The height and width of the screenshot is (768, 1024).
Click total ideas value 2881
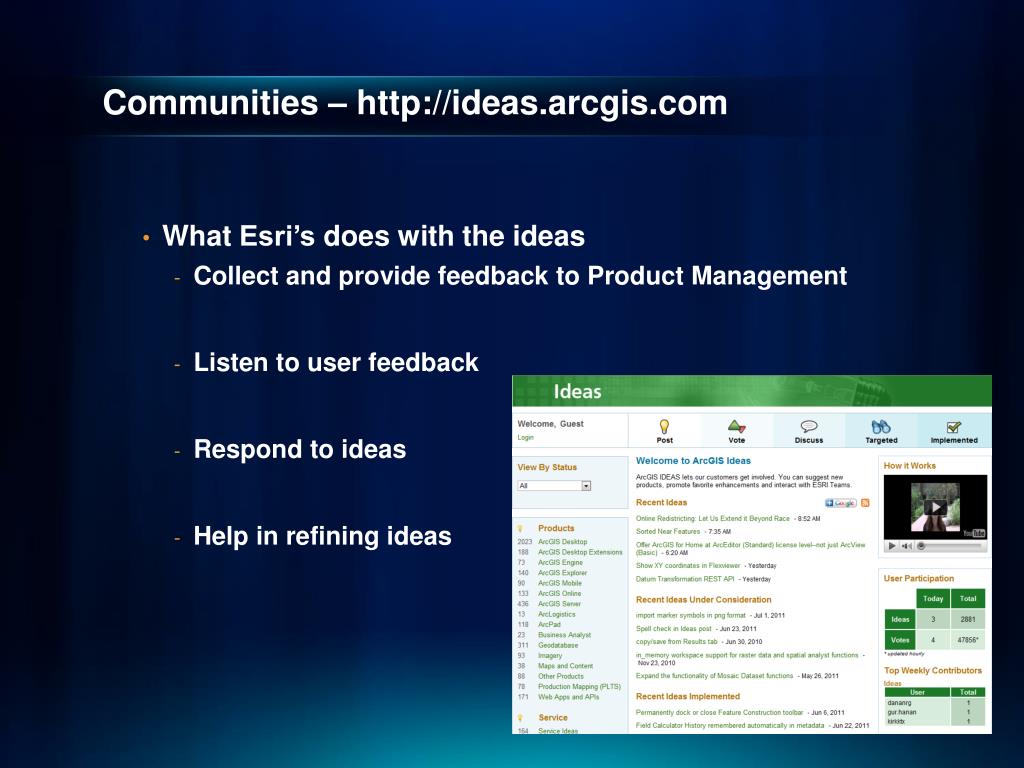click(x=968, y=619)
